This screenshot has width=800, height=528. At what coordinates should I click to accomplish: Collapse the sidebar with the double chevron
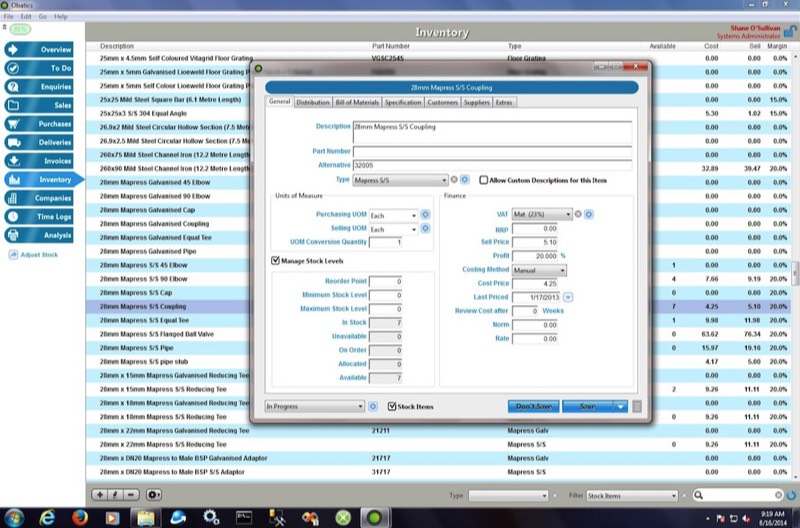click(4, 28)
